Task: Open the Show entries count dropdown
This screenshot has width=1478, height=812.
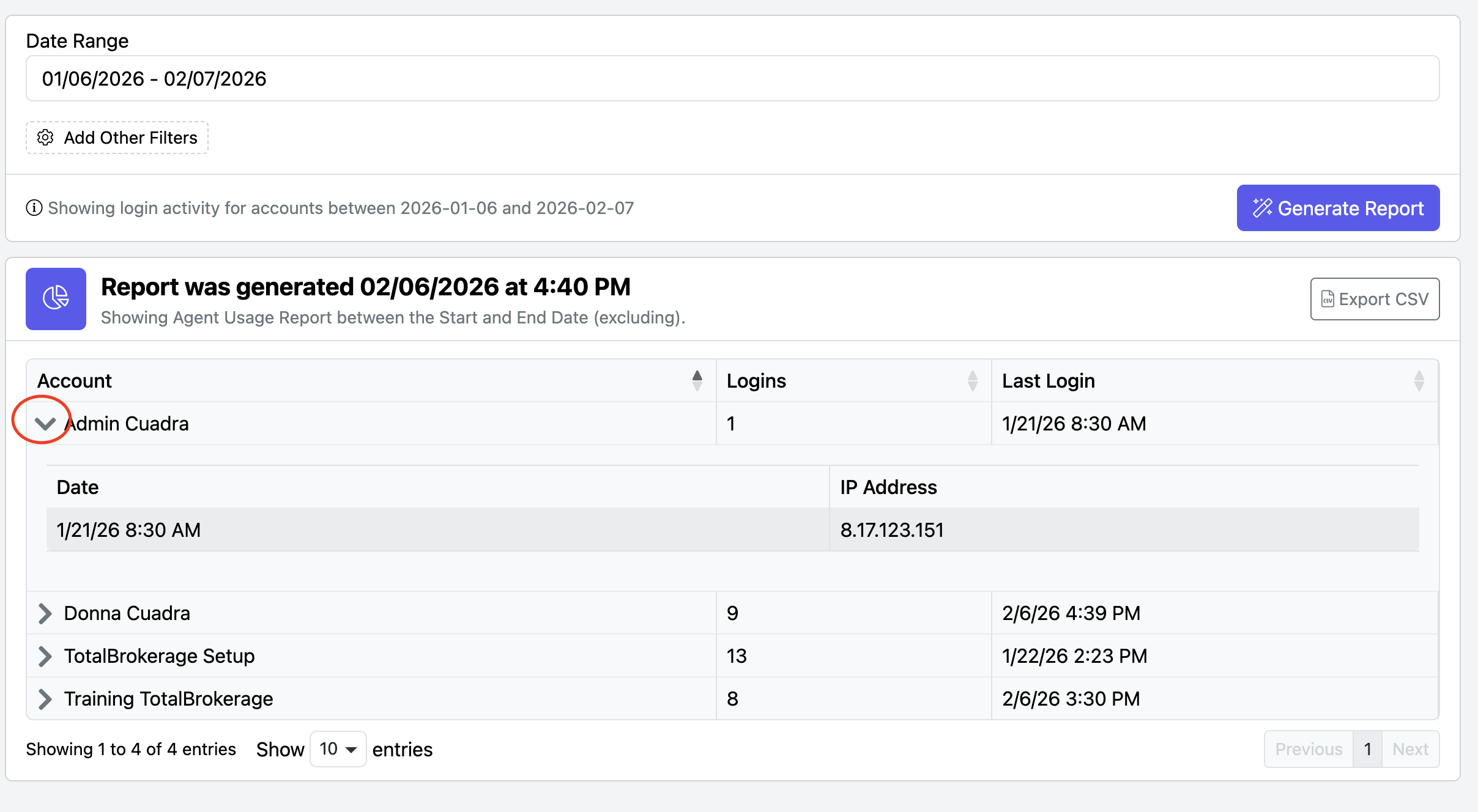Action: (x=338, y=749)
